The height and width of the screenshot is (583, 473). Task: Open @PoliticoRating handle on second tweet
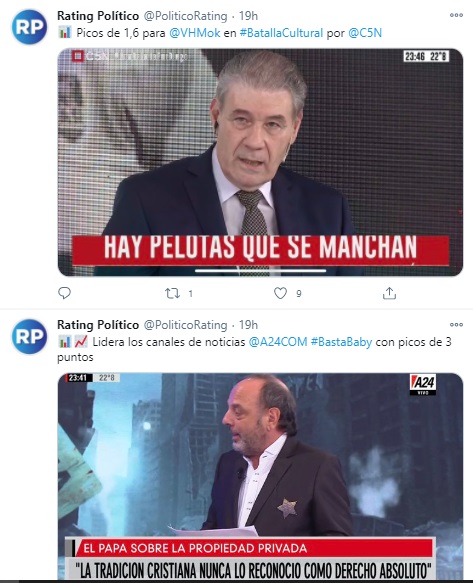click(185, 325)
